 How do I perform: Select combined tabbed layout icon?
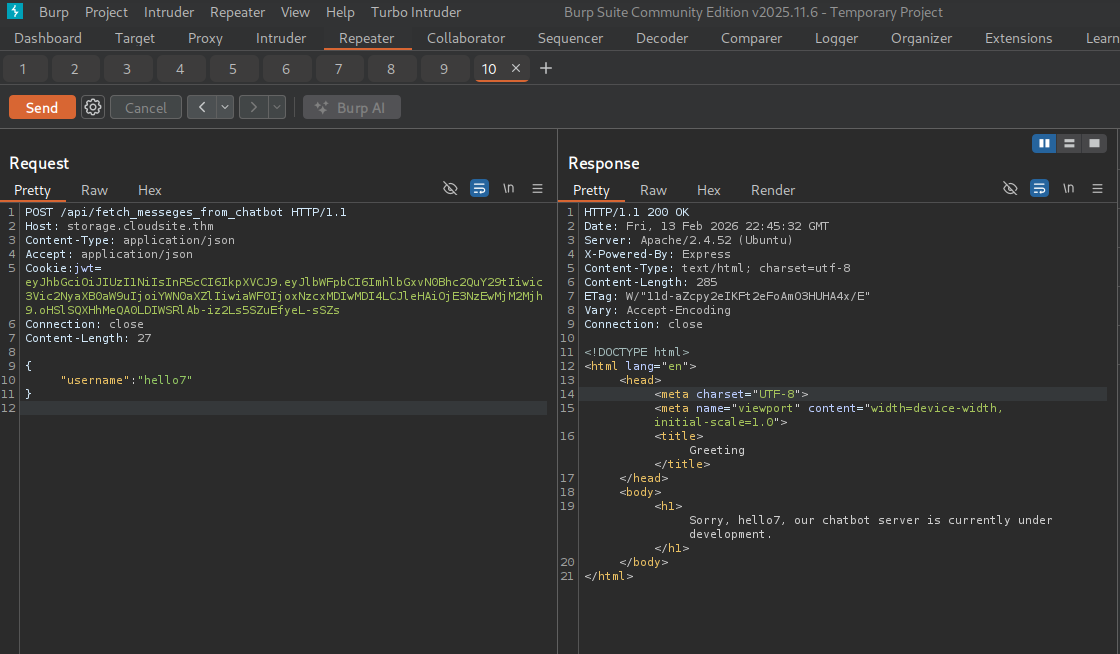coord(1094,144)
